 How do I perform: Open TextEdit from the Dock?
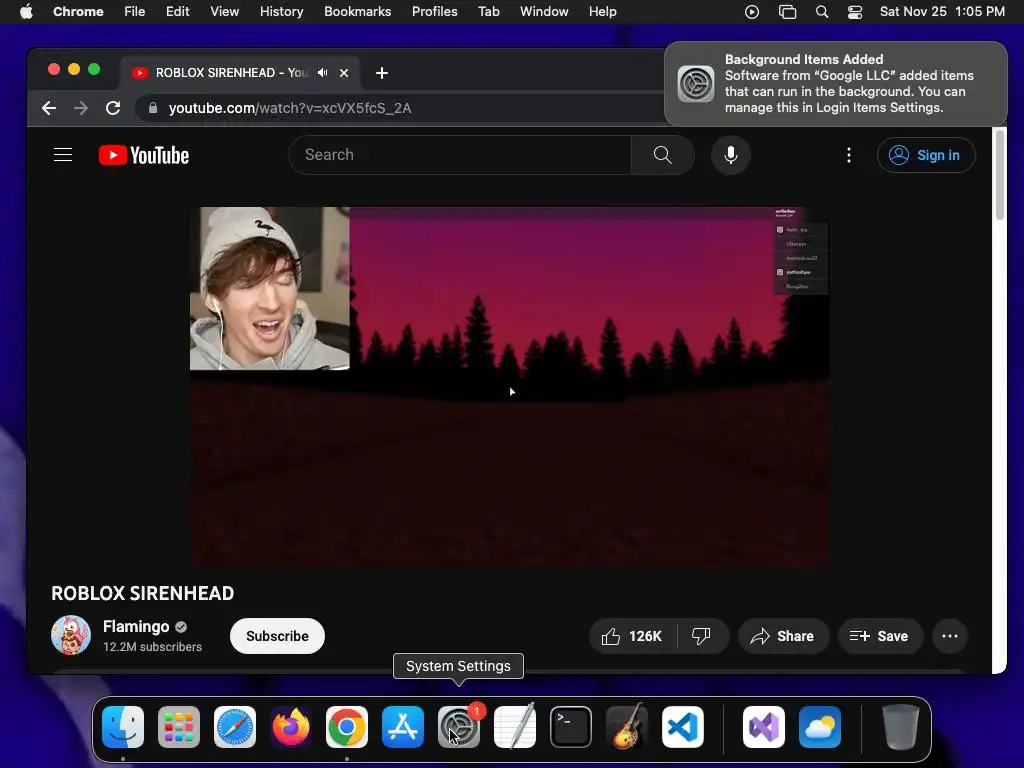[515, 727]
